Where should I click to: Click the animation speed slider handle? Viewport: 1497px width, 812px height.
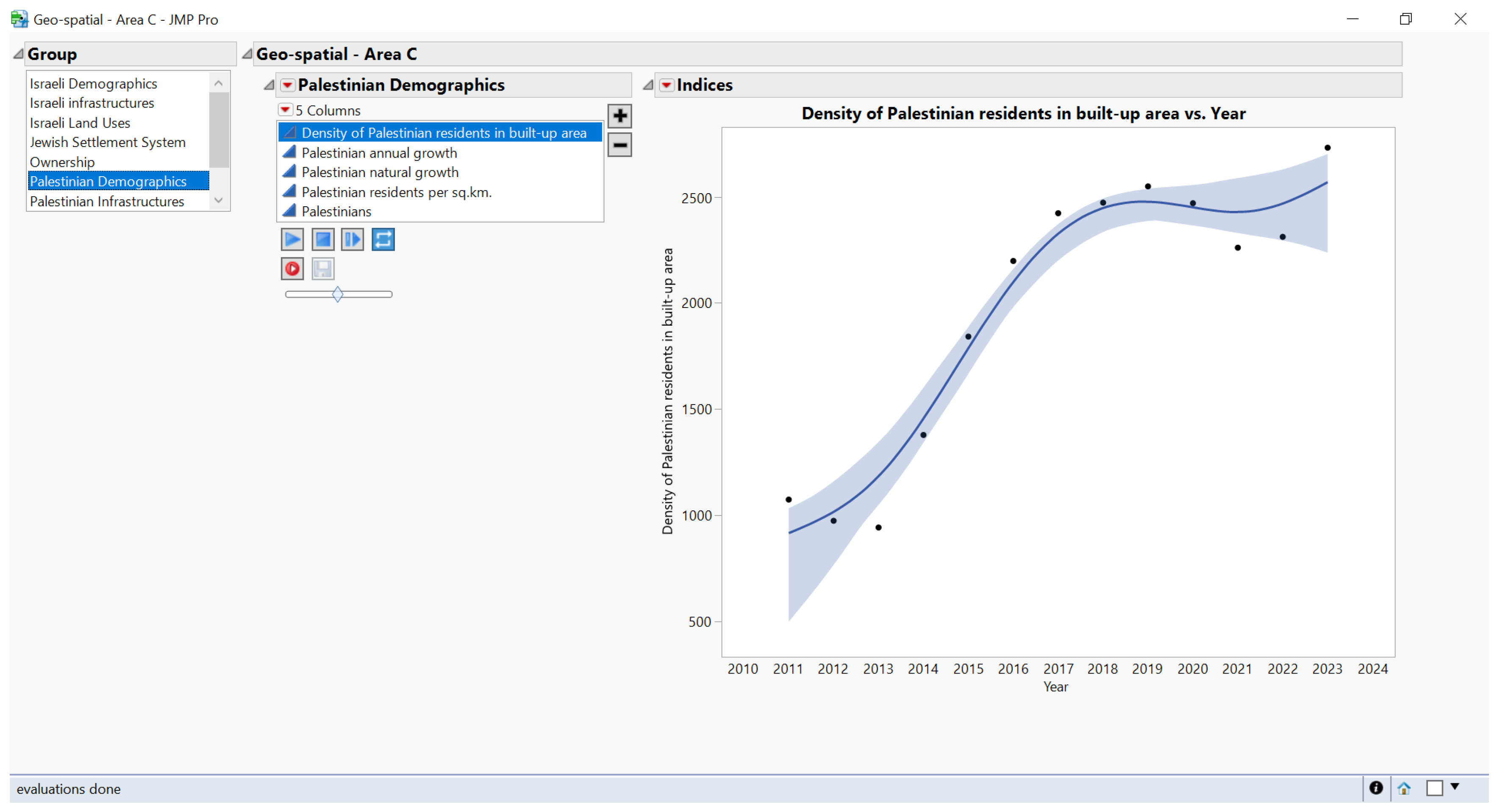click(338, 294)
